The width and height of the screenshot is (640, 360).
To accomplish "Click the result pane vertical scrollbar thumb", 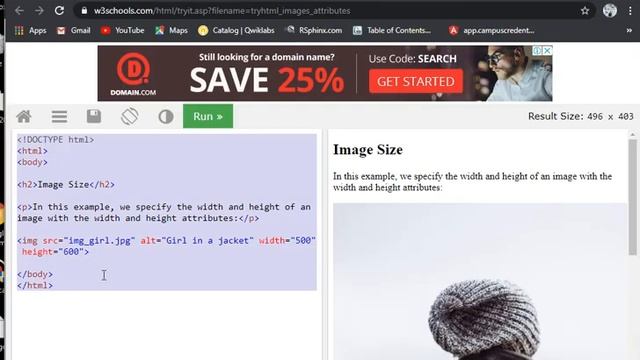I will pyautogui.click(x=633, y=197).
